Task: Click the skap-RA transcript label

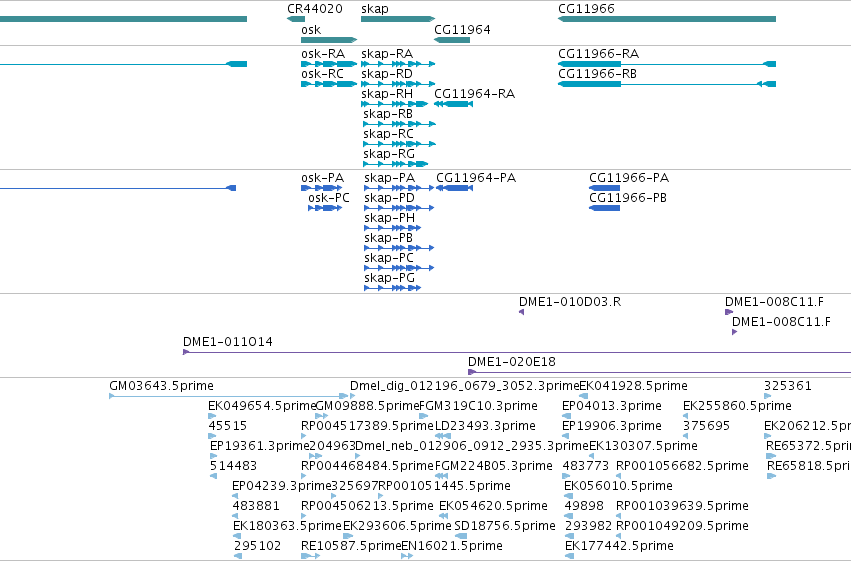Action: [x=387, y=54]
